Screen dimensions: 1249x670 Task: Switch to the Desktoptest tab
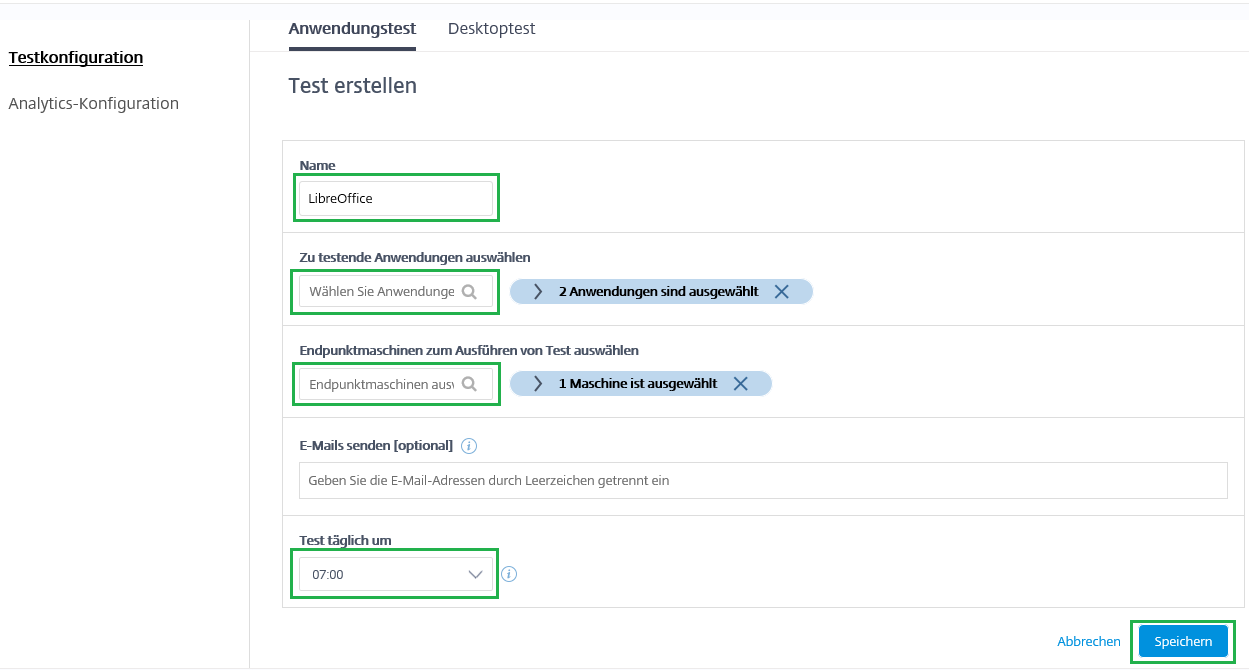coord(491,28)
